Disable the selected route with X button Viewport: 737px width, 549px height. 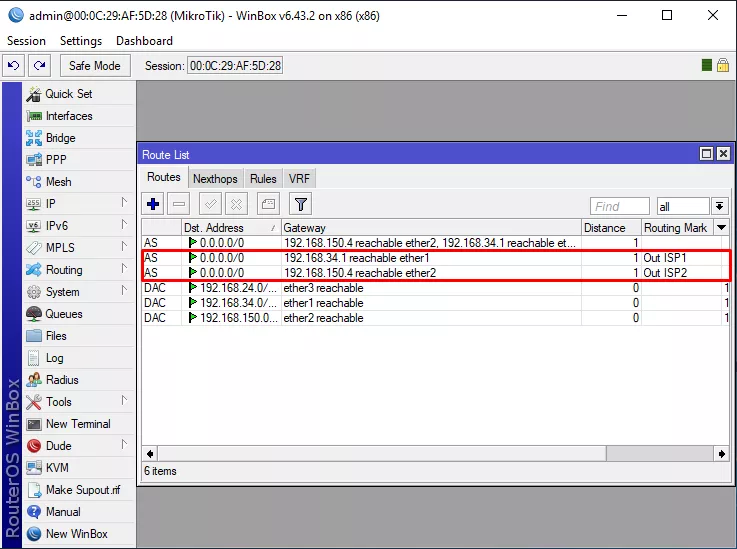[x=236, y=204]
